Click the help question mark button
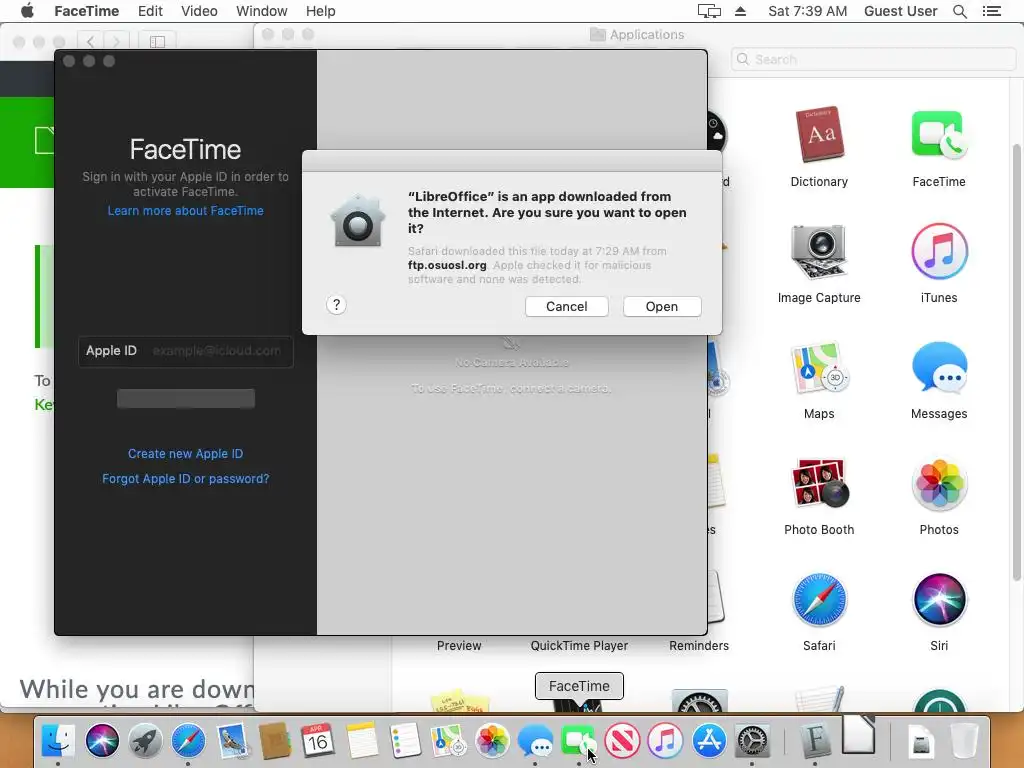This screenshot has height=768, width=1024. point(336,304)
